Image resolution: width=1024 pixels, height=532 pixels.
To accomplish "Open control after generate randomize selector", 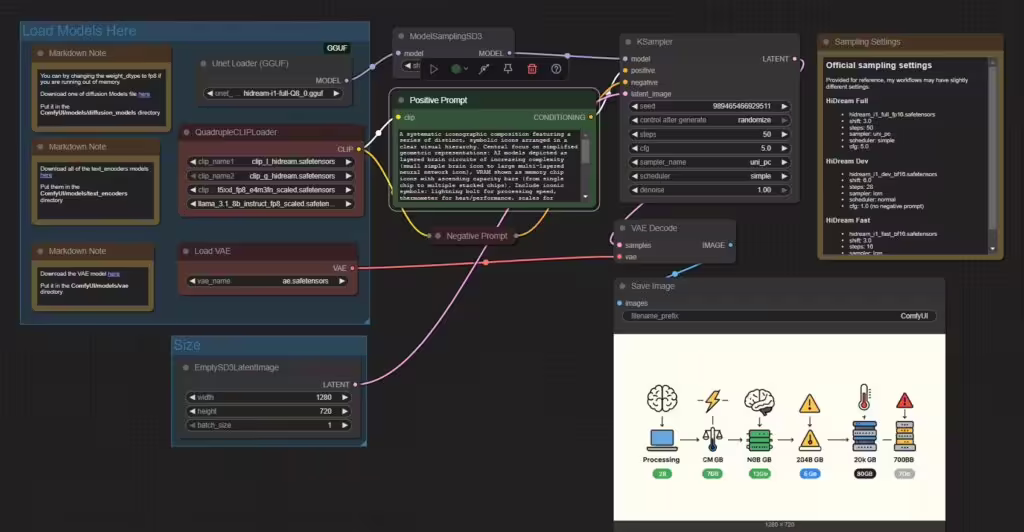I will point(709,120).
